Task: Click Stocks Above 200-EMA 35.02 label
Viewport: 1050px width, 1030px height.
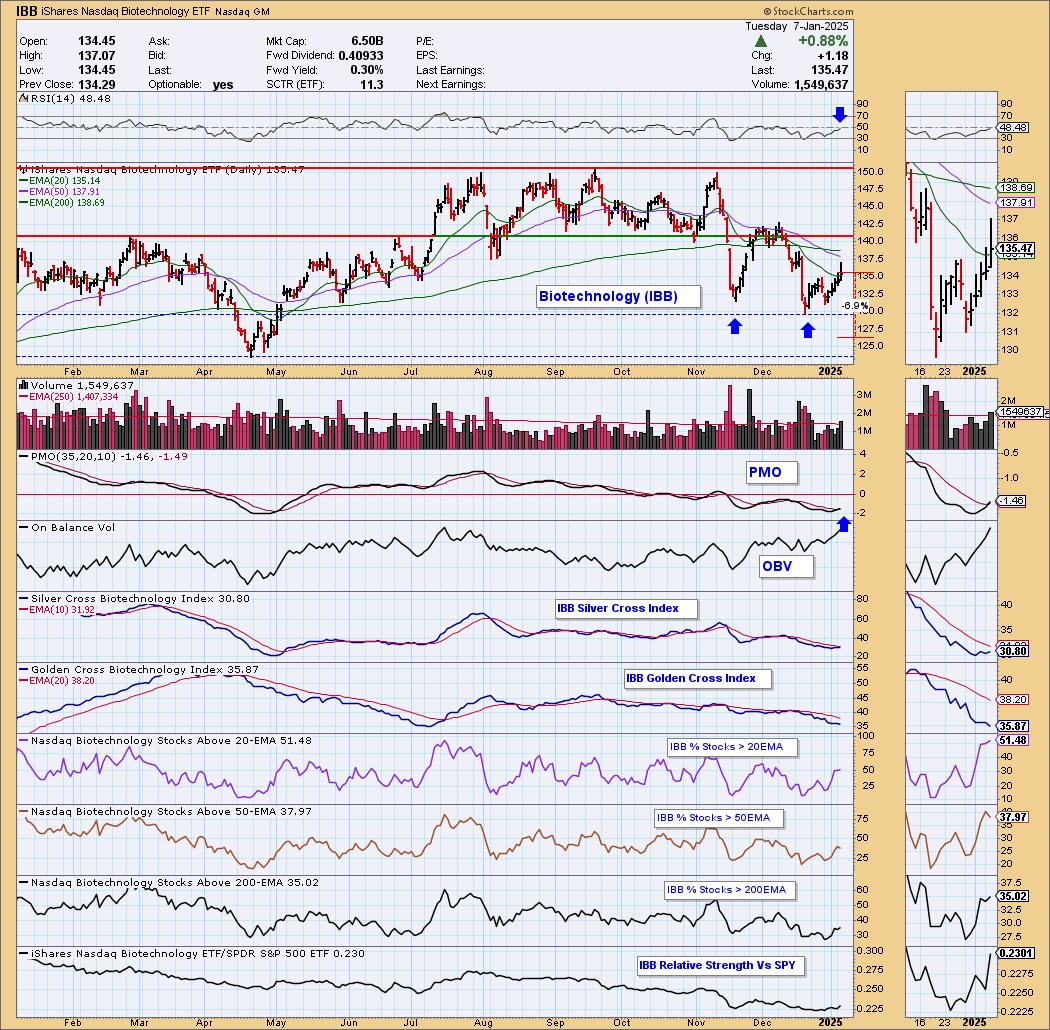Action: 174,883
